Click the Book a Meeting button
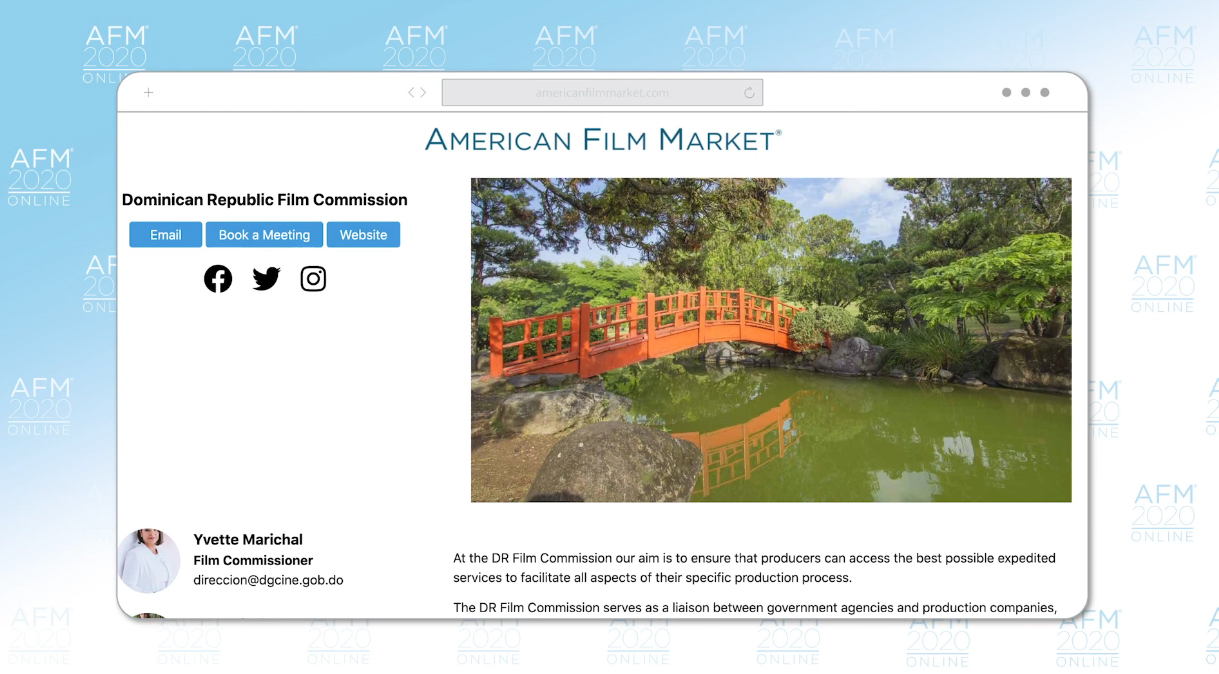Screen dimensions: 1219x674 tap(264, 235)
